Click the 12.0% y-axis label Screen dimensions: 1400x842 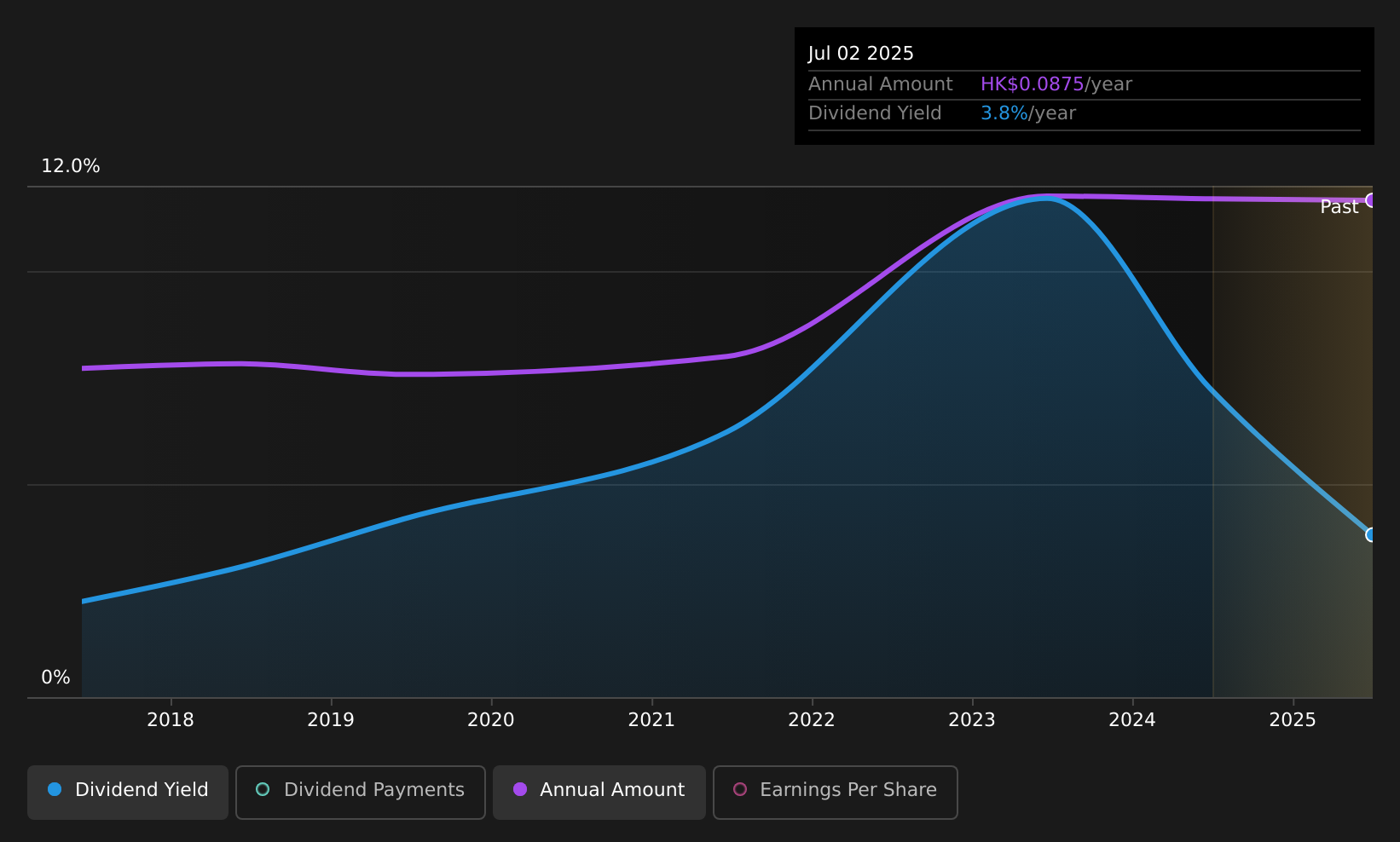(71, 166)
